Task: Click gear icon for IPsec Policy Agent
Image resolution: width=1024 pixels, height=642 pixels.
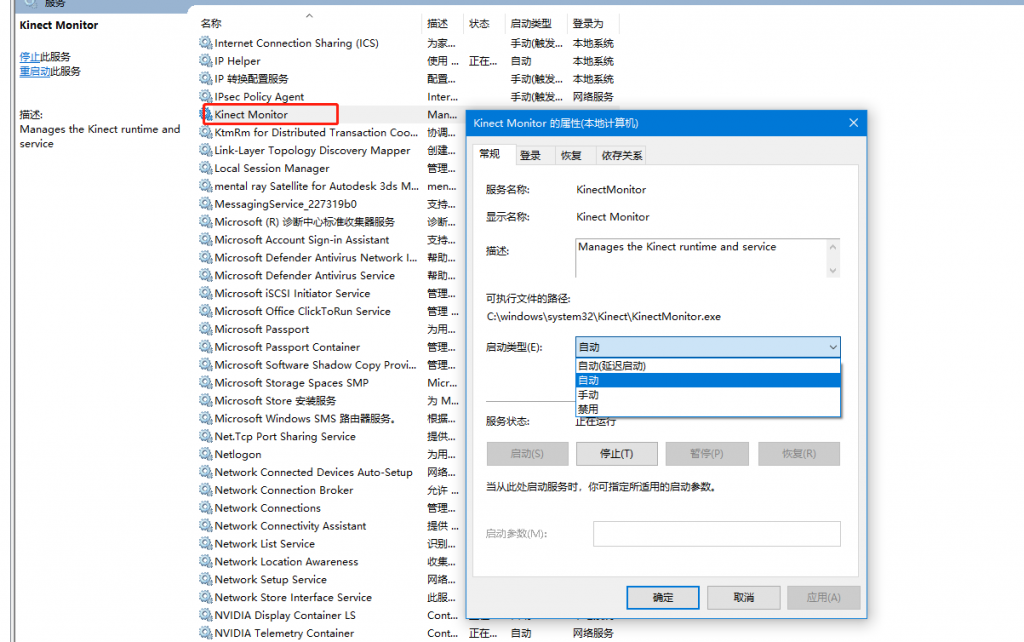Action: pyautogui.click(x=206, y=97)
